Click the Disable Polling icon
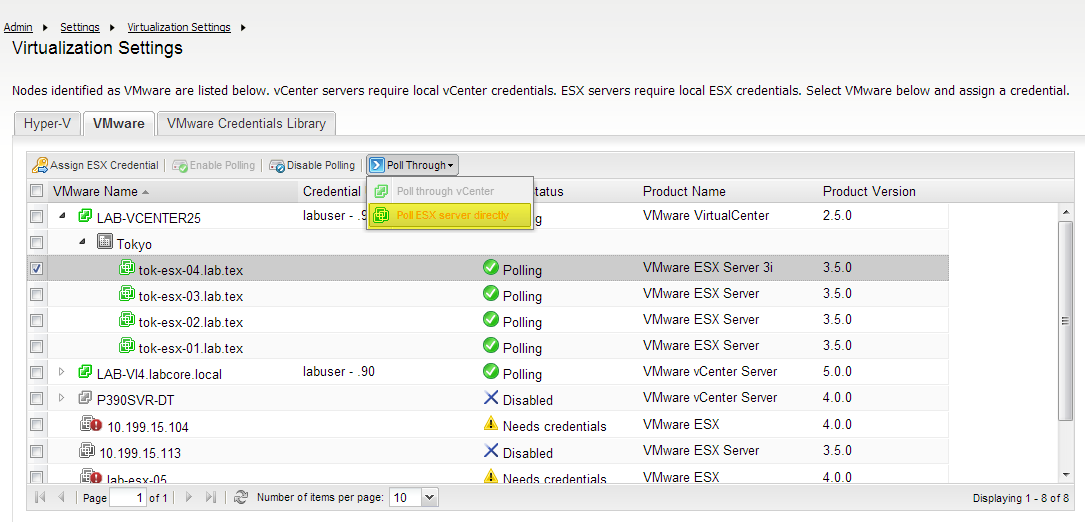Image resolution: width=1085 pixels, height=522 pixels. point(277,166)
